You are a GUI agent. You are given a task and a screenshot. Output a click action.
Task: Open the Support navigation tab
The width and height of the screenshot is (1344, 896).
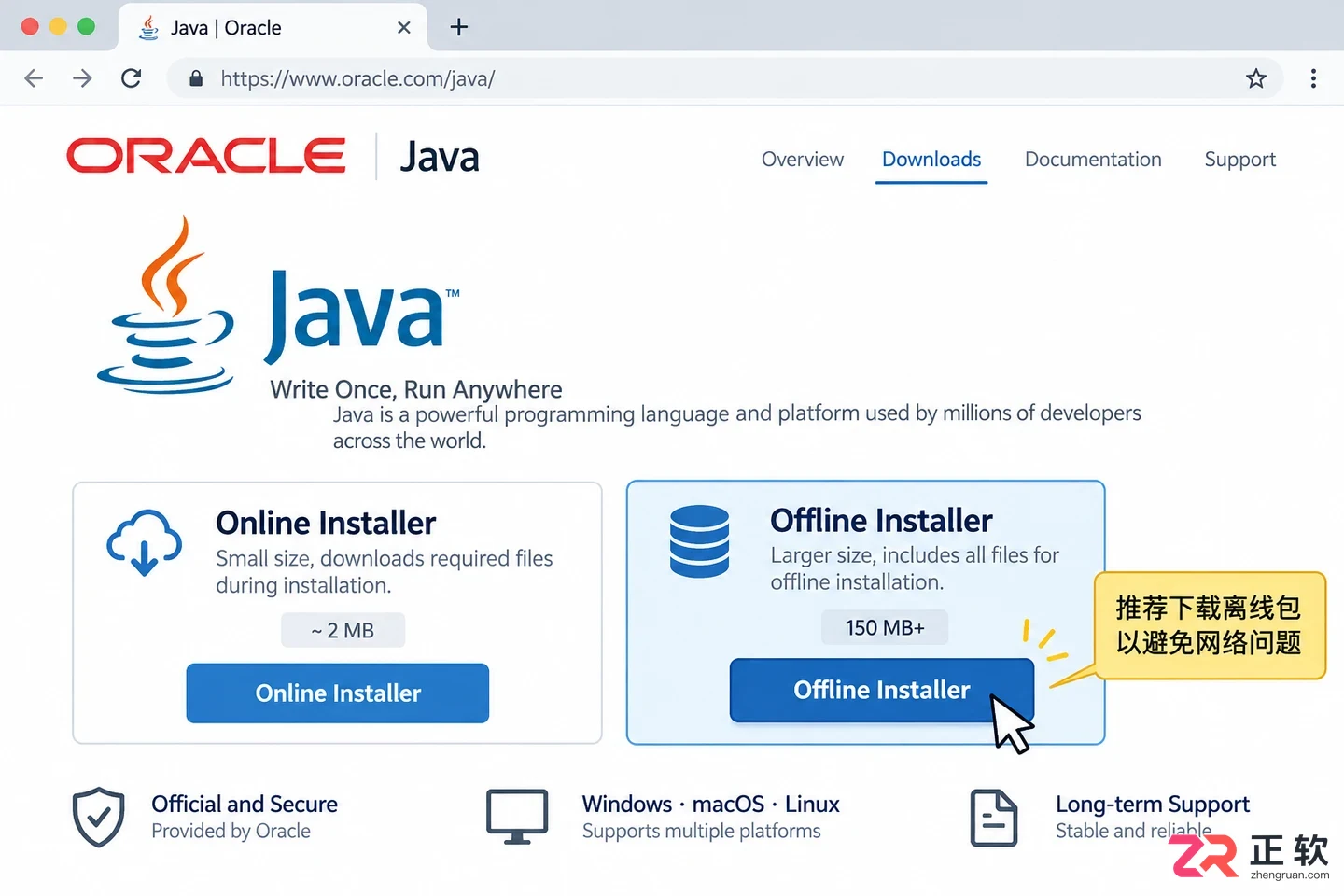[x=1239, y=160]
